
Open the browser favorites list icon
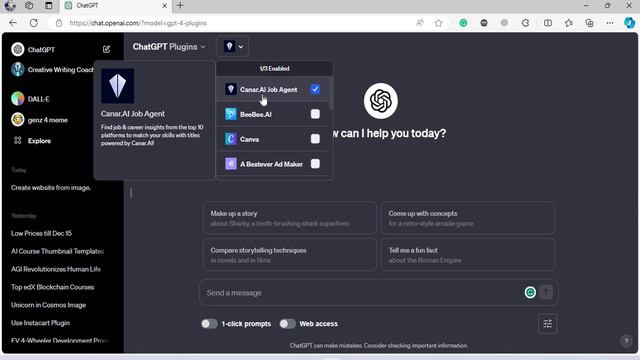point(569,23)
